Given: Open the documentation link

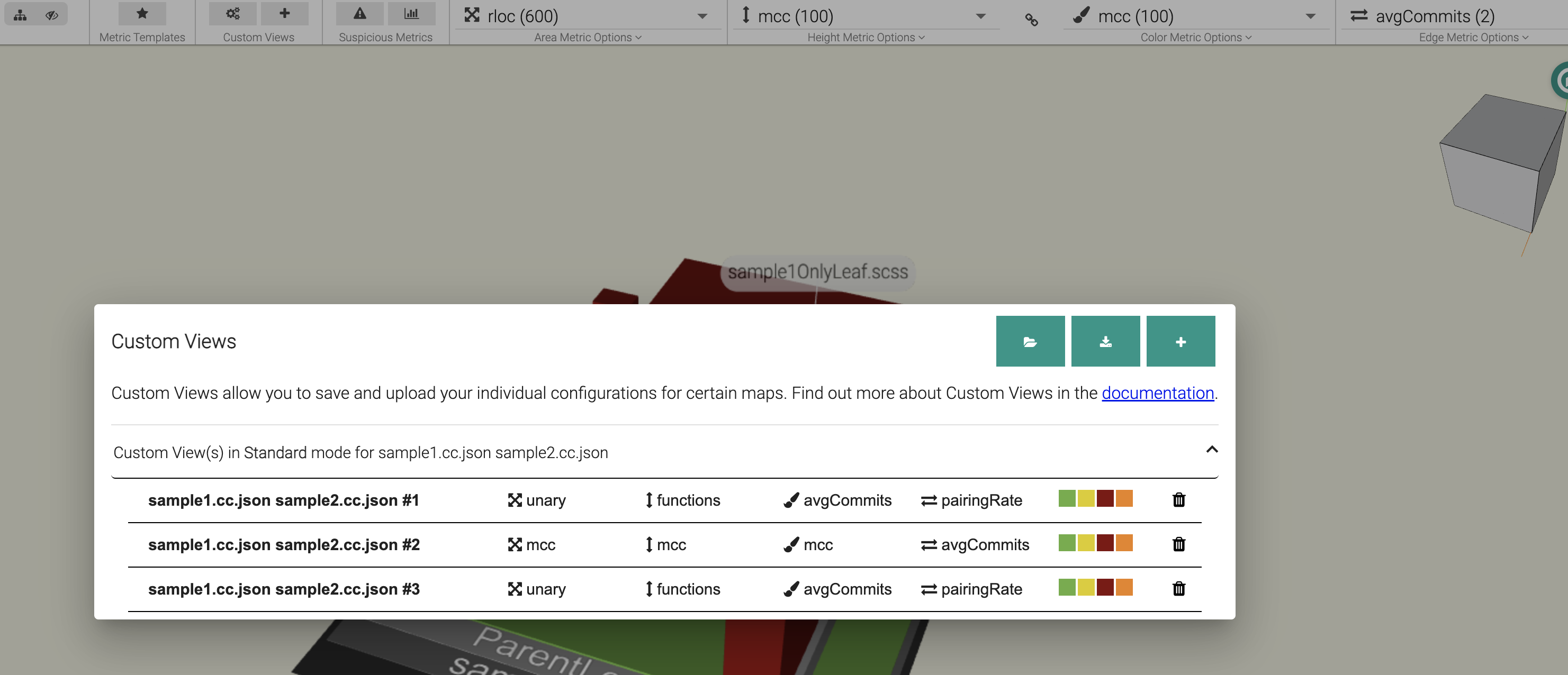Looking at the screenshot, I should click(x=1157, y=394).
